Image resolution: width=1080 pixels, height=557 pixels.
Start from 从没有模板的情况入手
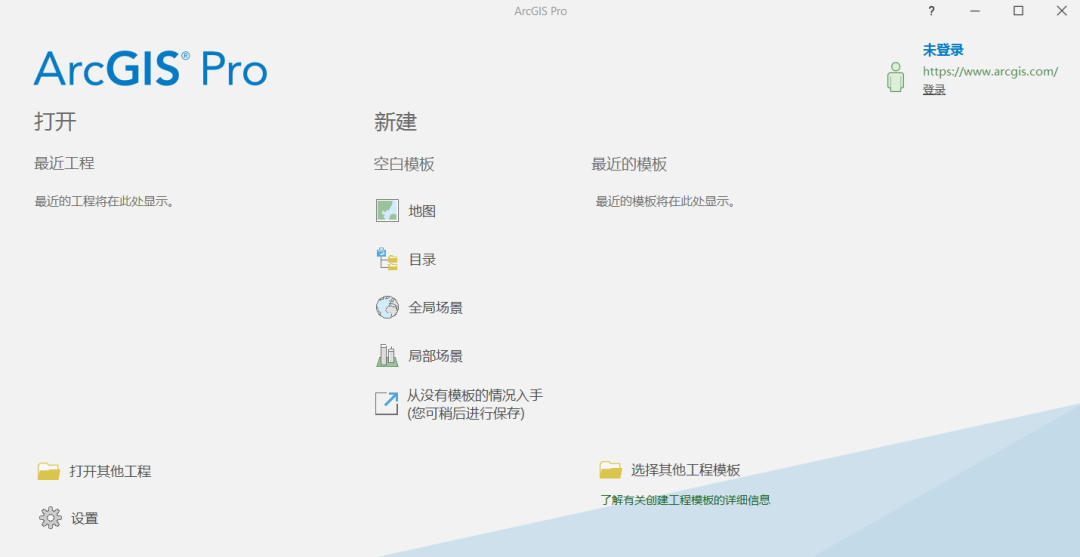[475, 395]
